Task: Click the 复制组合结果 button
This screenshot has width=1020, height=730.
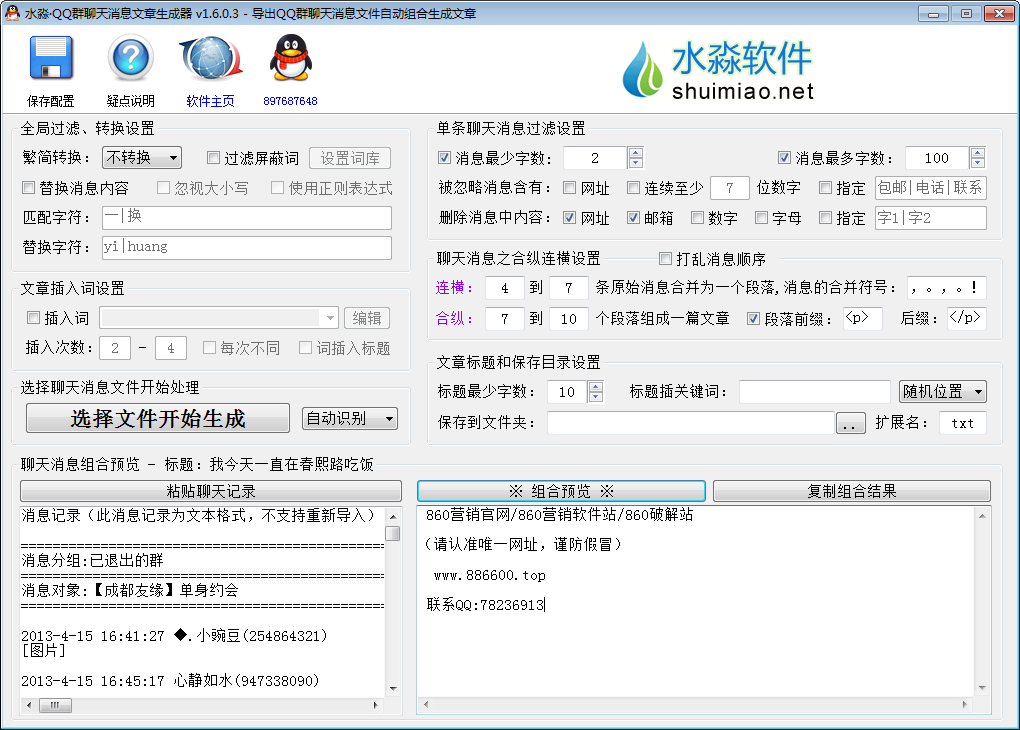Action: pos(852,491)
